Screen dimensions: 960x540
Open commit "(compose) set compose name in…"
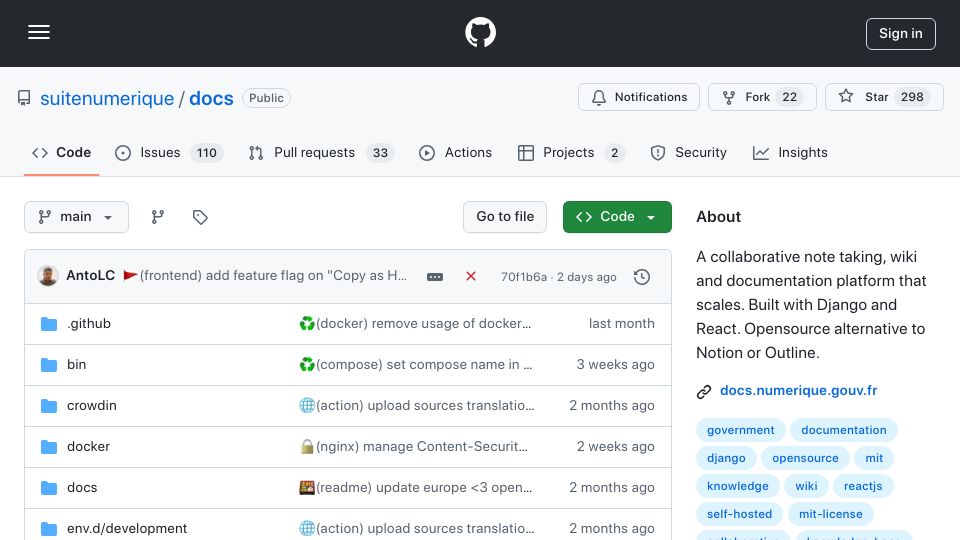pos(416,364)
